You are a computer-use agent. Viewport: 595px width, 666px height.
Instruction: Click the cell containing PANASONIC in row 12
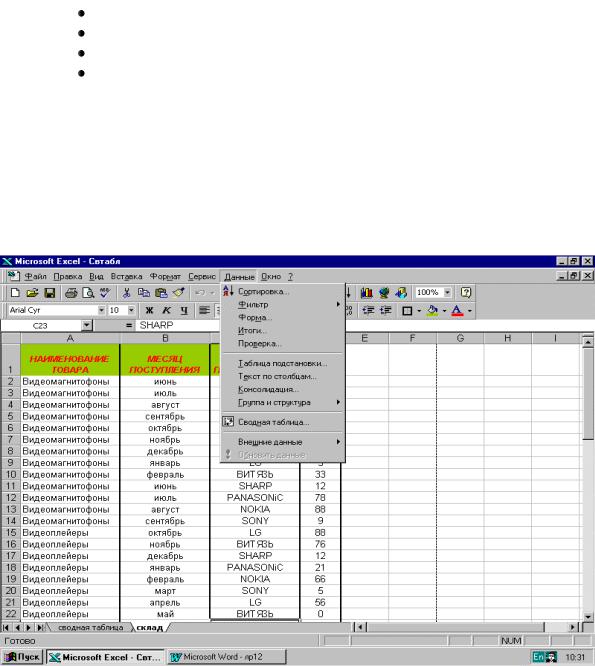(255, 497)
